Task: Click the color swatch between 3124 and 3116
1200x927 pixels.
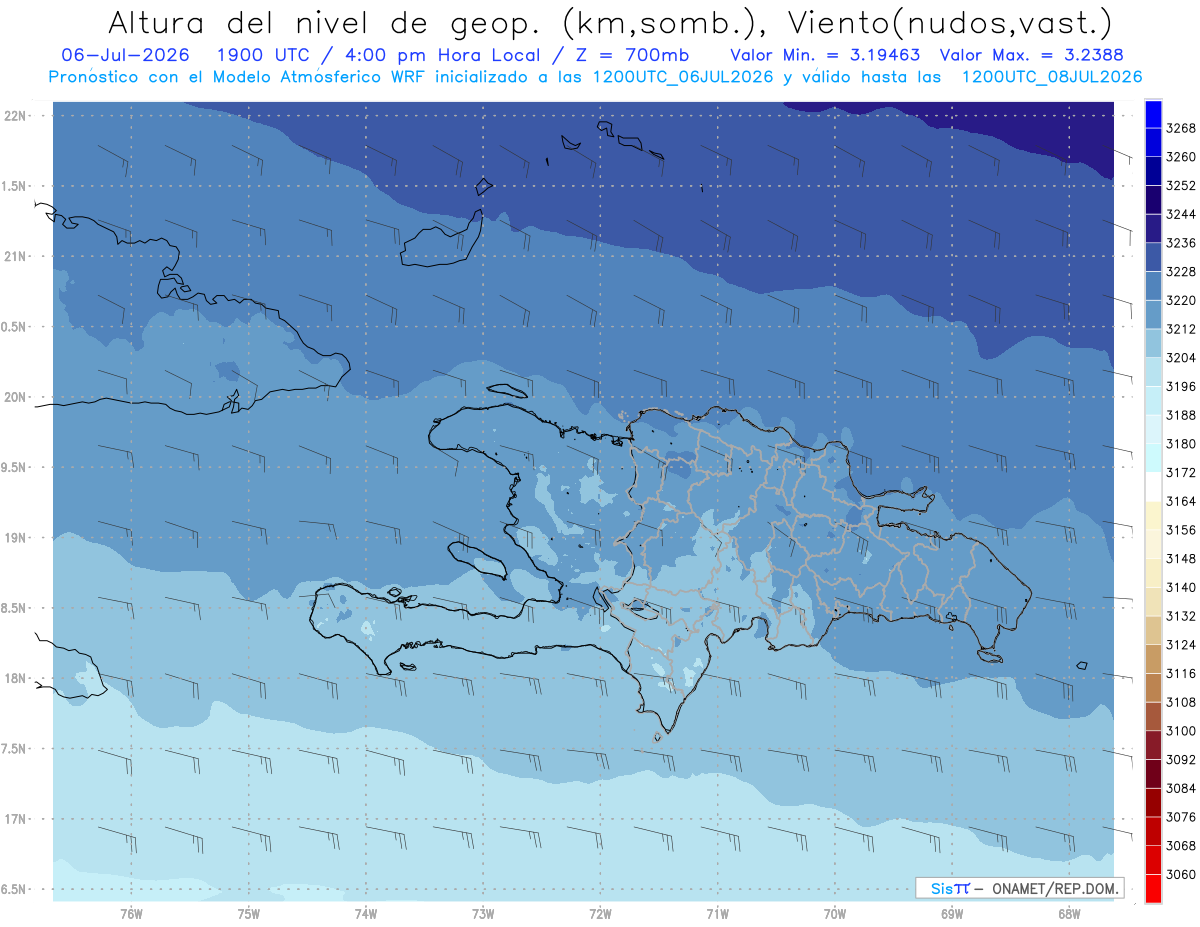Action: click(x=1153, y=659)
